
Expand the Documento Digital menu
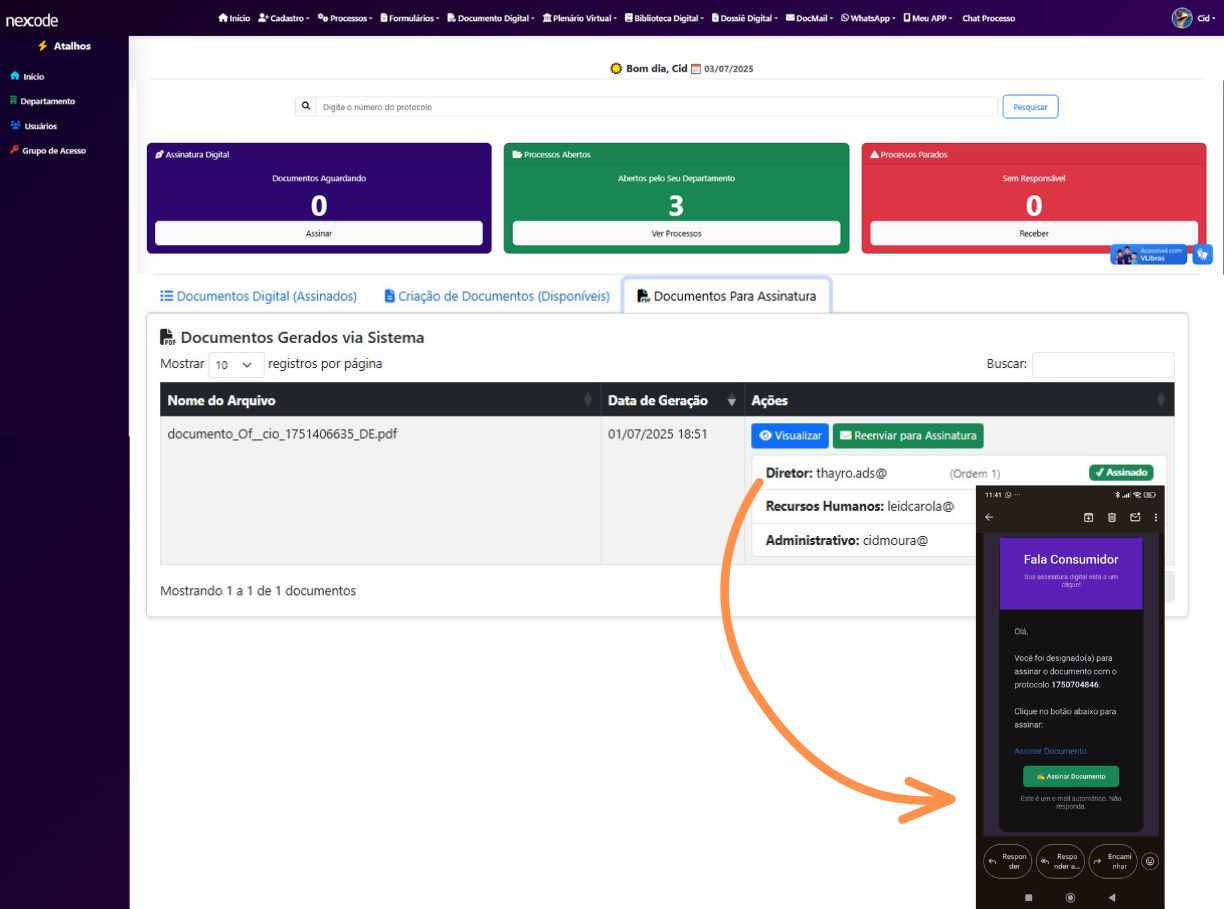(x=491, y=18)
